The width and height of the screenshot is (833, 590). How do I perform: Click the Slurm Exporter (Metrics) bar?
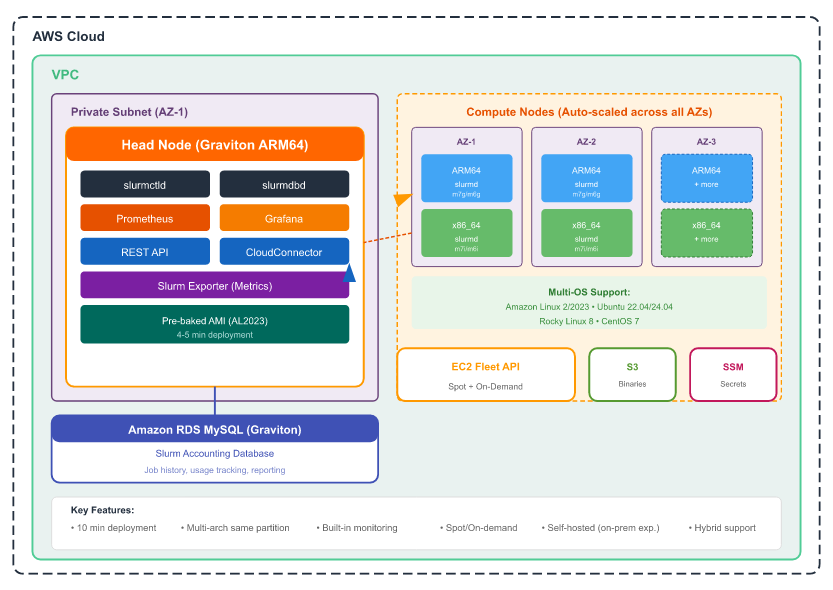coord(215,285)
